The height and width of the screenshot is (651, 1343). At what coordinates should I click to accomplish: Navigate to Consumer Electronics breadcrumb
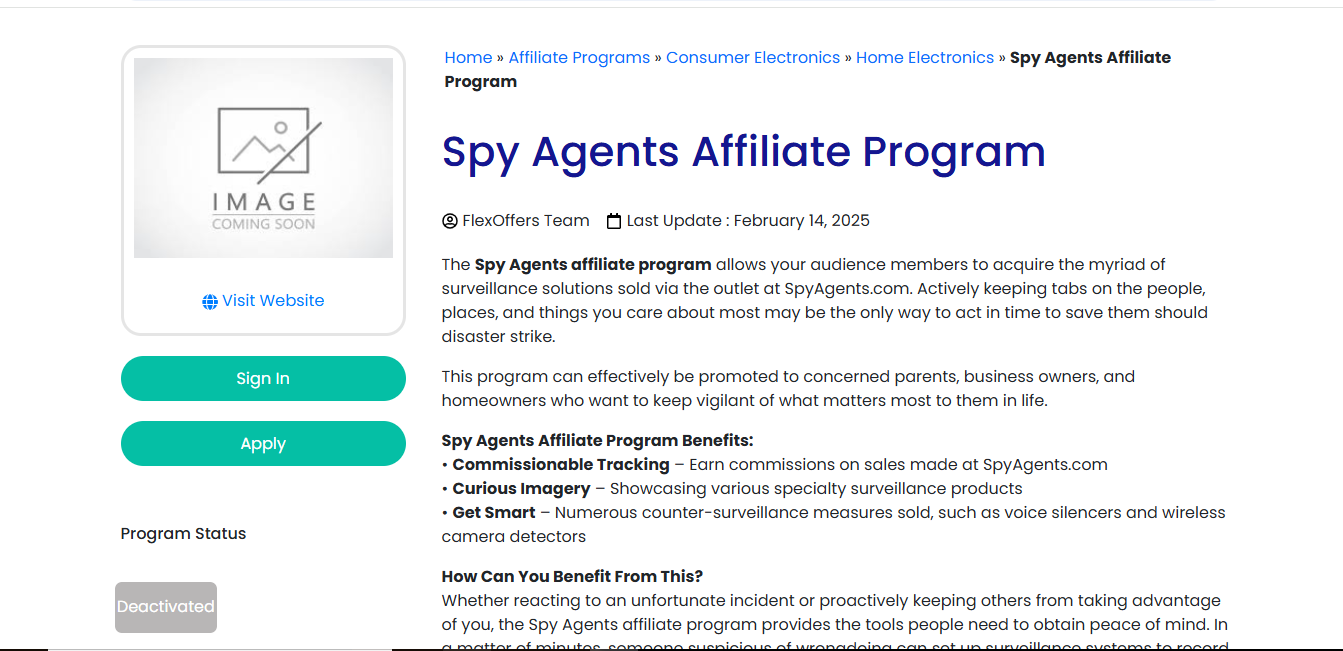(753, 58)
